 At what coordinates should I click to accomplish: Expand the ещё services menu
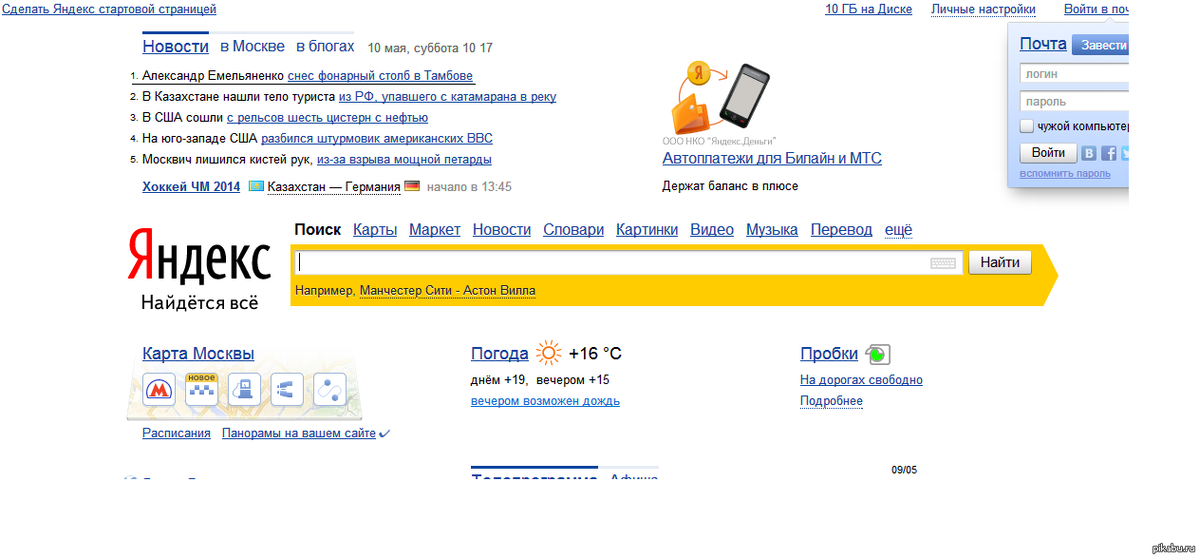tap(899, 229)
